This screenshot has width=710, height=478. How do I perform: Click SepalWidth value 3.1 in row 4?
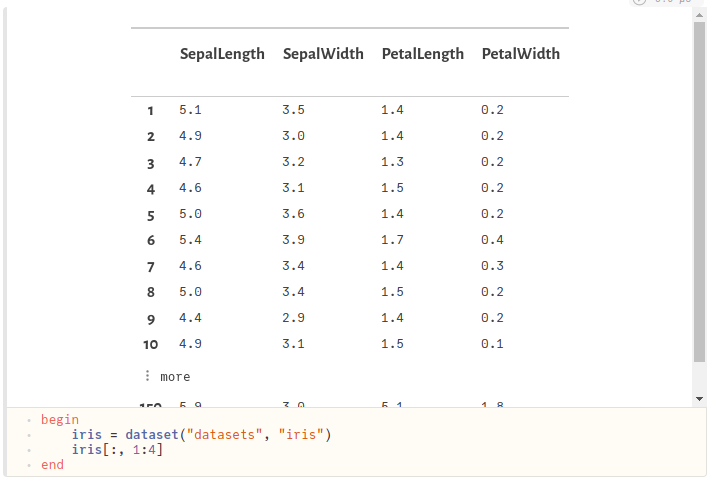pyautogui.click(x=293, y=187)
